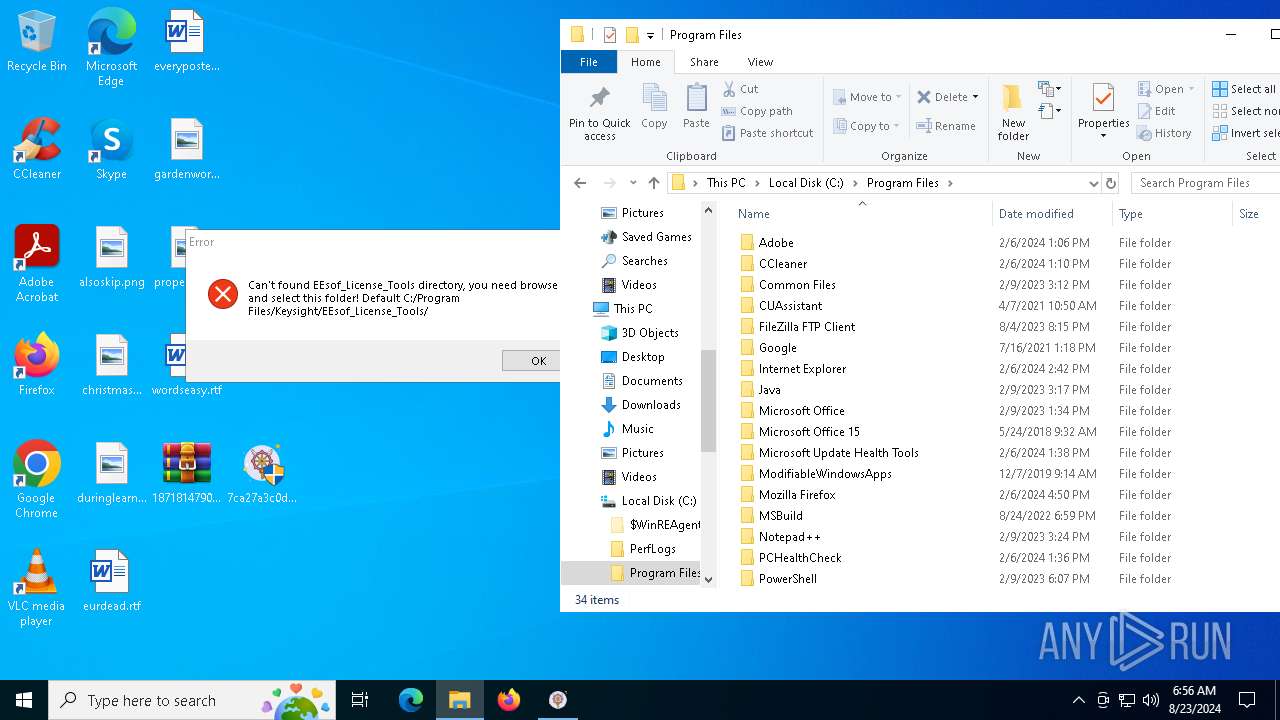Go back in Explorer navigation
Viewport: 1280px width, 720px height.
pyautogui.click(x=580, y=183)
